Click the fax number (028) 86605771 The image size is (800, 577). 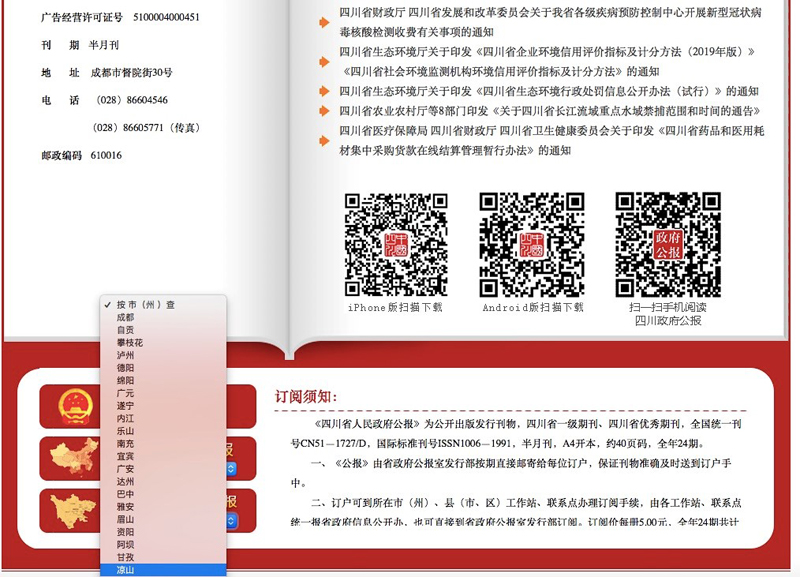[146, 128]
